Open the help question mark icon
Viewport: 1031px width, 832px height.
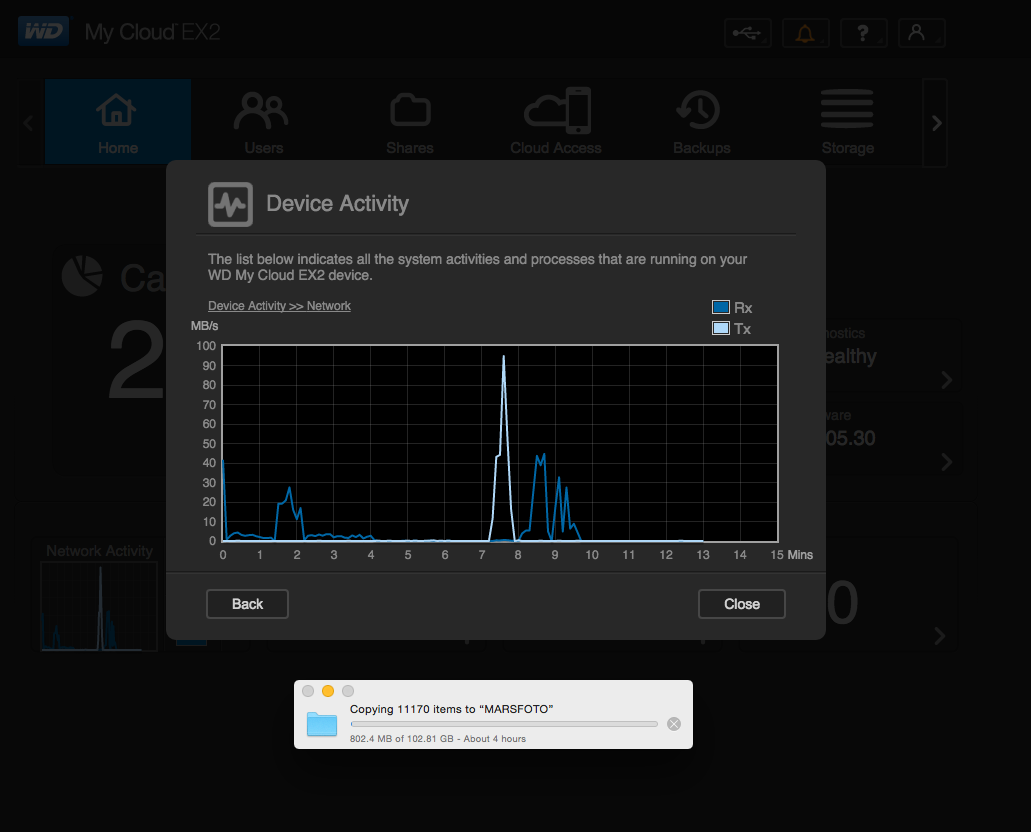pos(863,32)
